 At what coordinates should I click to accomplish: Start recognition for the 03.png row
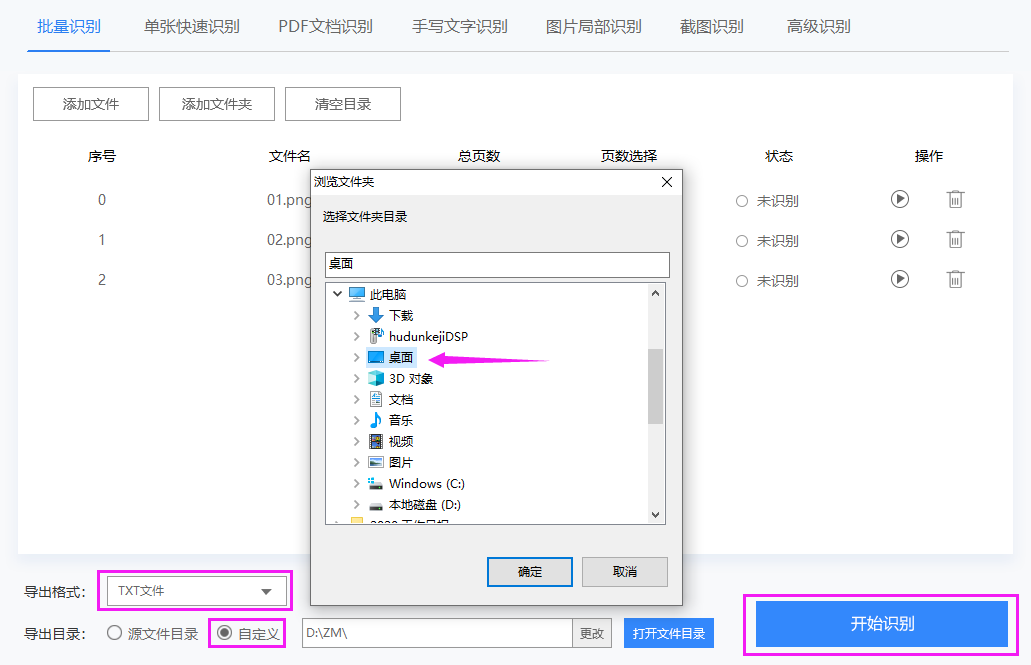point(899,279)
